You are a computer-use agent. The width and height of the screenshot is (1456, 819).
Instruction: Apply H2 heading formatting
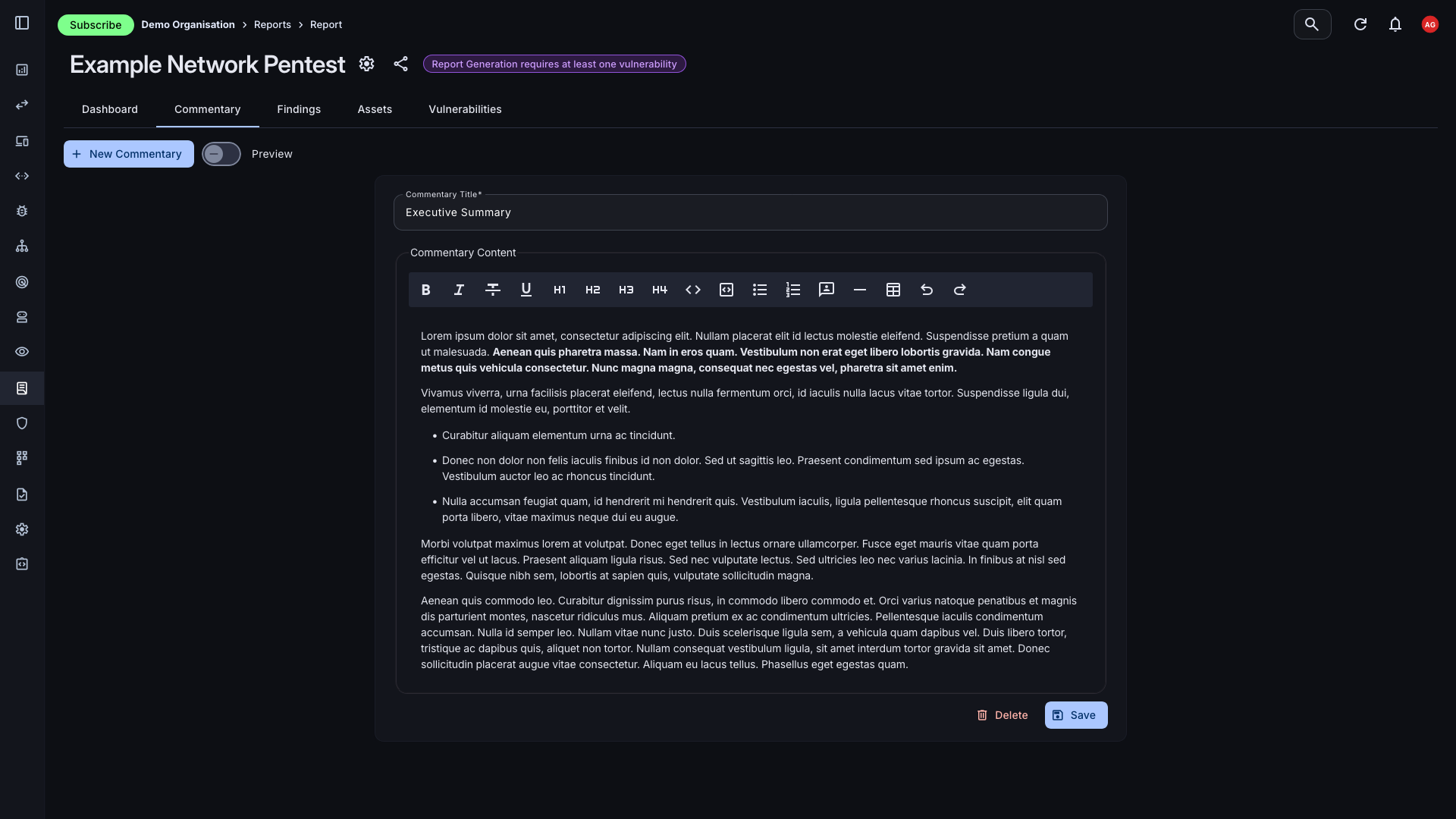(592, 290)
